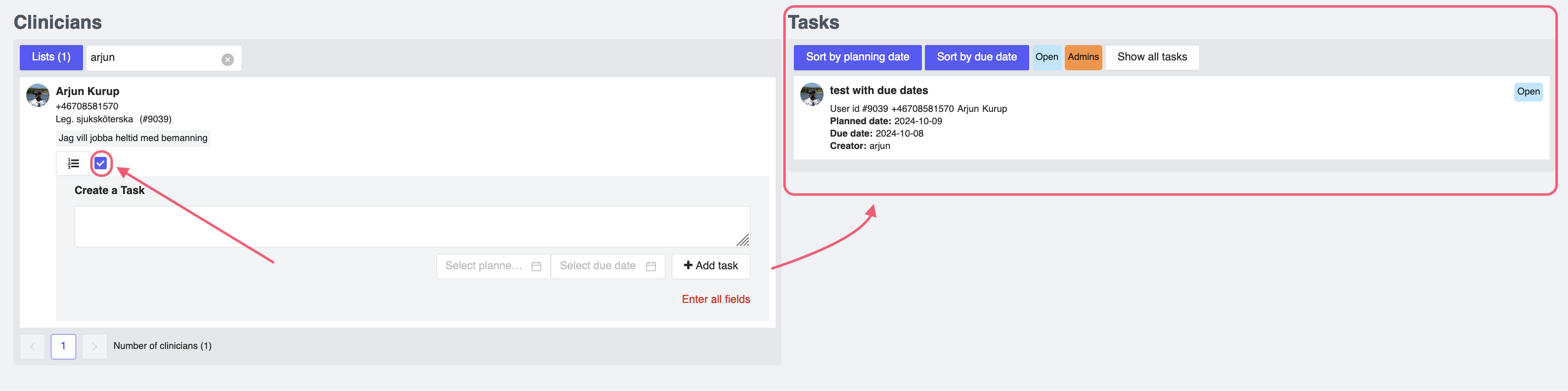Select the Creator: arjun line
This screenshot has height=391, width=1568.
[x=860, y=146]
